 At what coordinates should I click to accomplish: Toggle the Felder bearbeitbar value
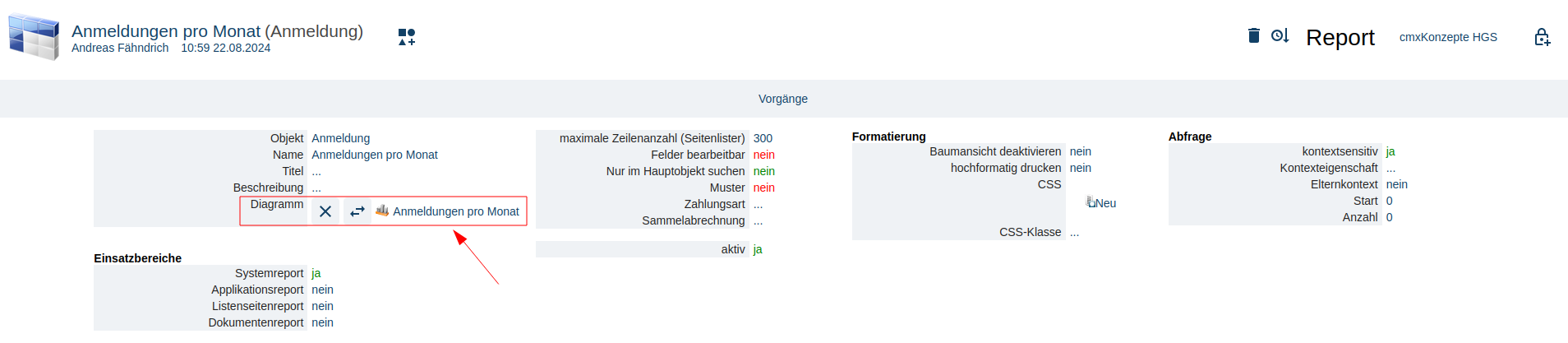(x=763, y=155)
